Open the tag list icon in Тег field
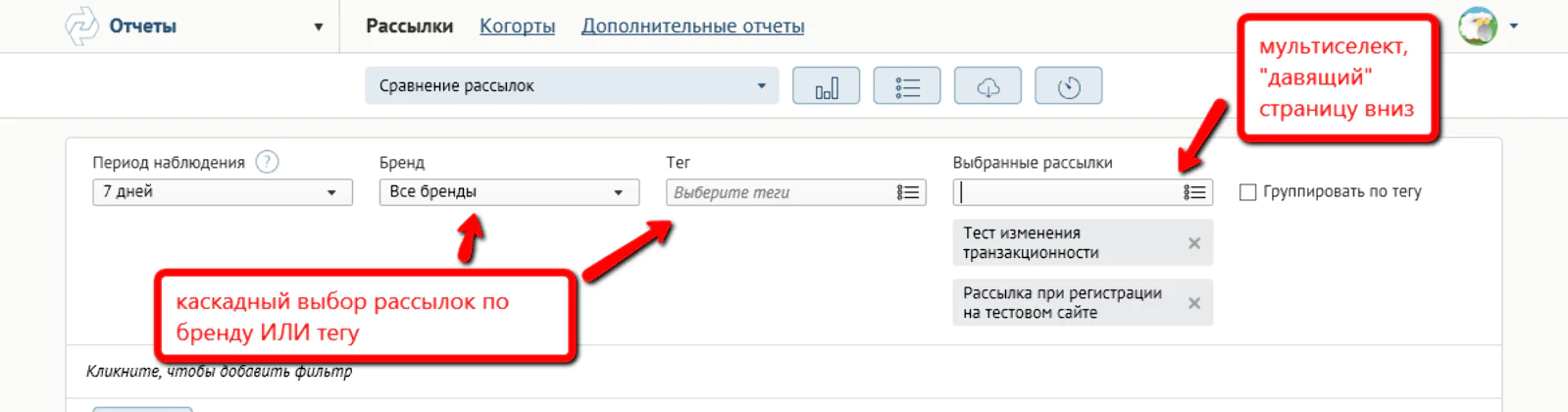The height and width of the screenshot is (412, 1568). click(908, 192)
